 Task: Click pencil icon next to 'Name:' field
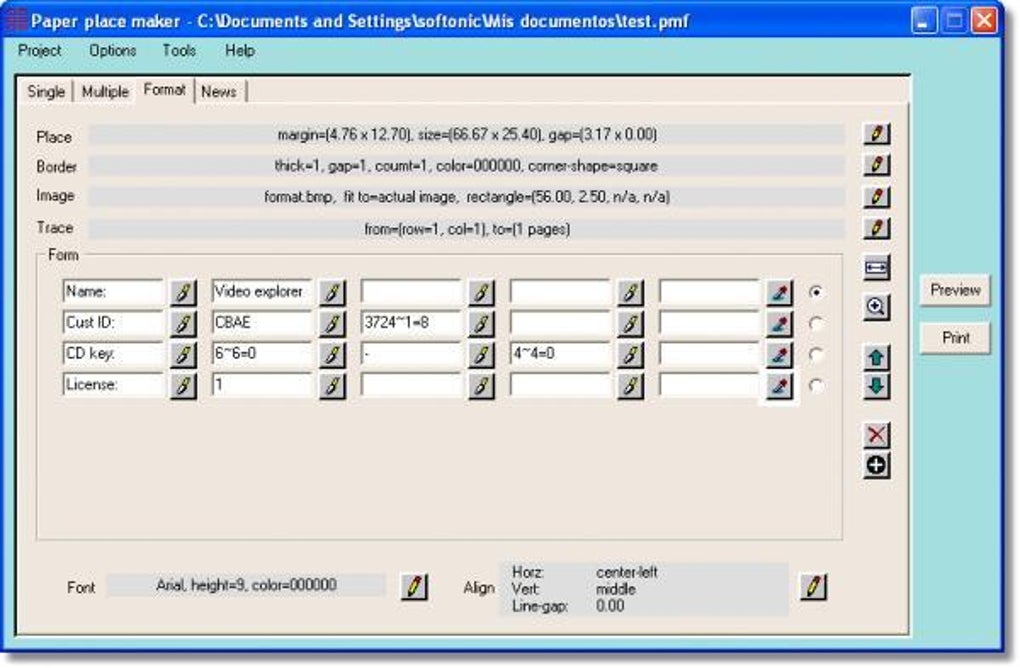(183, 293)
